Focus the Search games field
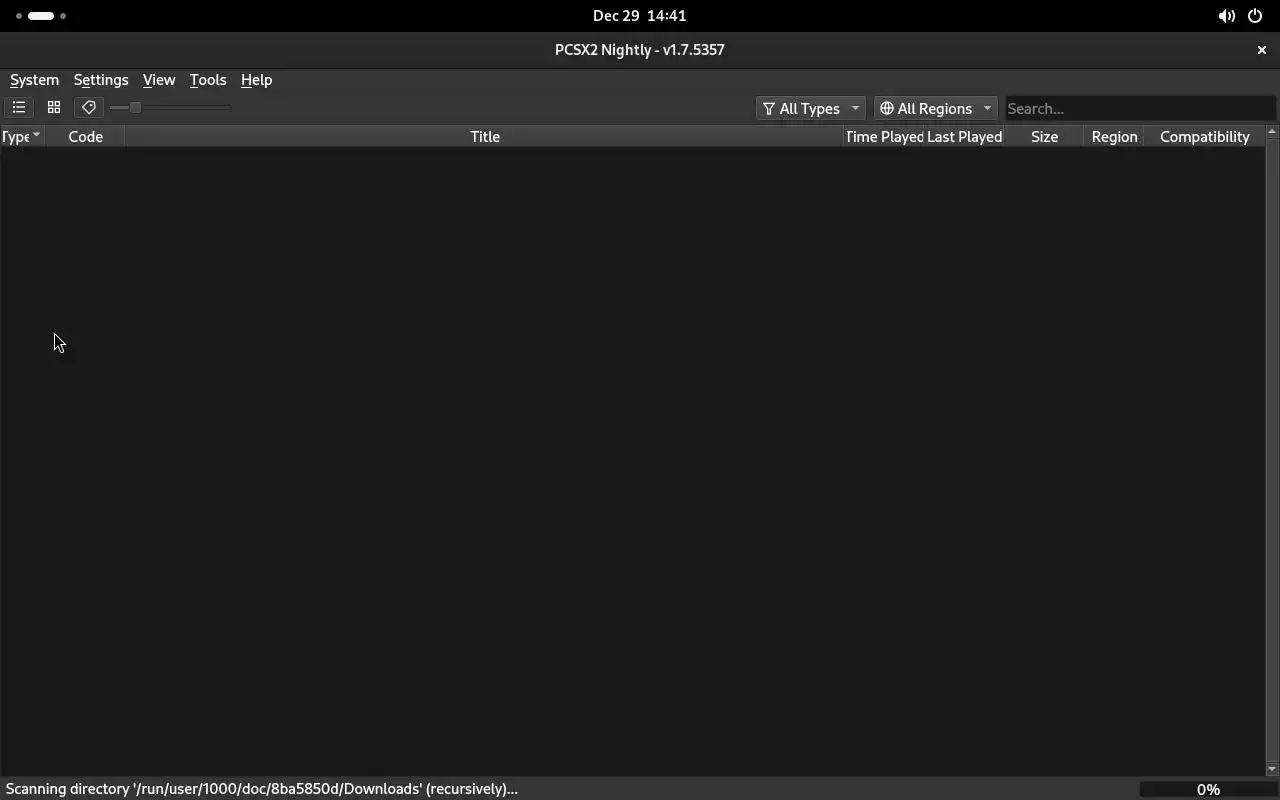This screenshot has width=1280, height=800. (1140, 108)
